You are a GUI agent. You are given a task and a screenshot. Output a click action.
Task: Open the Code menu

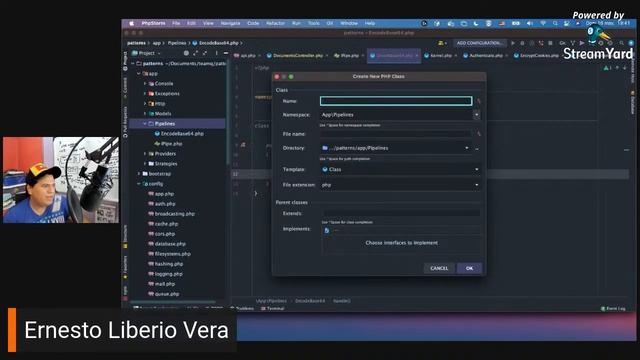pyautogui.click(x=253, y=23)
